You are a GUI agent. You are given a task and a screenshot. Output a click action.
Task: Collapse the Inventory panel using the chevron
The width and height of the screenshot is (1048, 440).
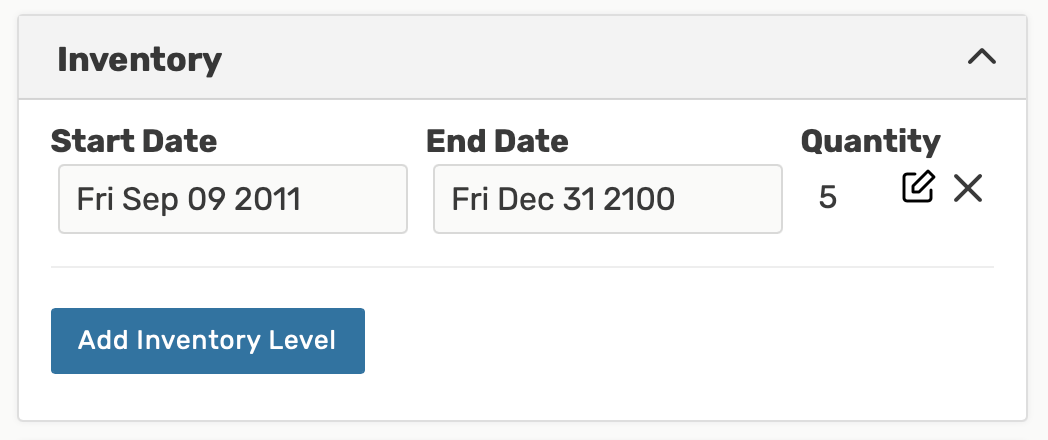pos(982,58)
